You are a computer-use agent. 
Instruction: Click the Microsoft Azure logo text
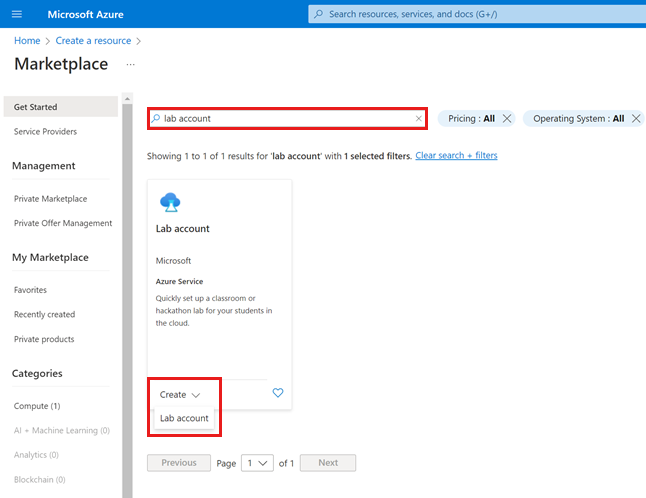(x=85, y=14)
